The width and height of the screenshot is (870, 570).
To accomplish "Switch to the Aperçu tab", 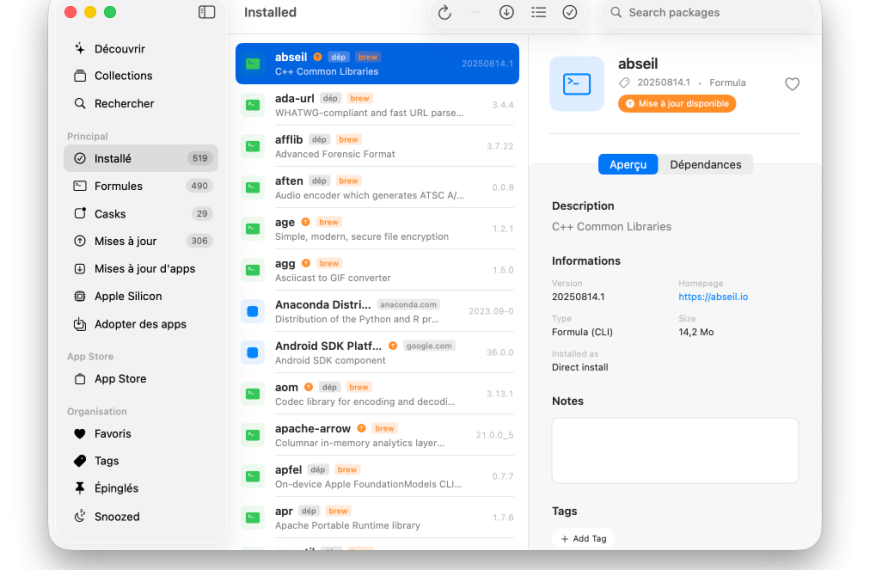I will point(628,164).
